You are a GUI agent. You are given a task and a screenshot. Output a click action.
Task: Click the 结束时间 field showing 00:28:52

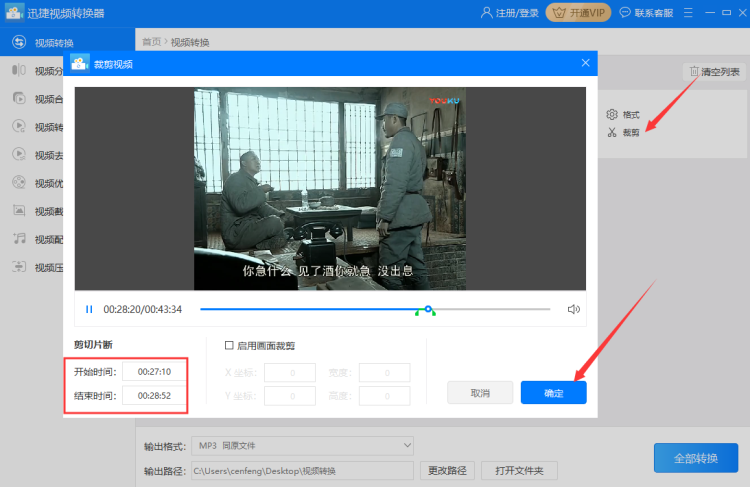pyautogui.click(x=154, y=396)
